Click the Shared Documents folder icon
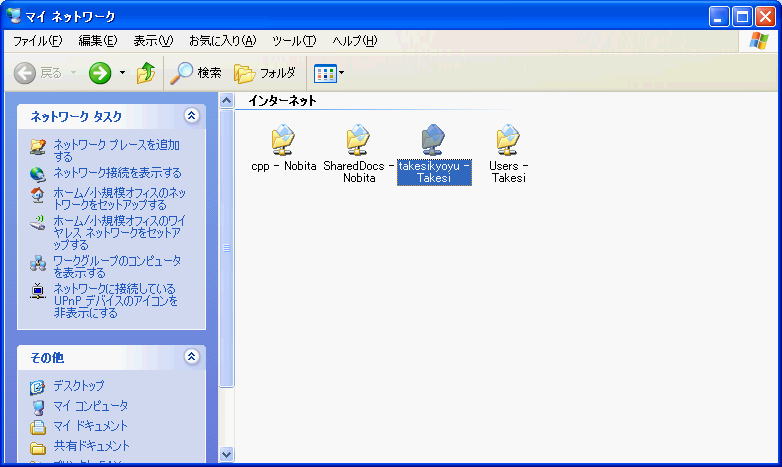782x467 pixels. 37,448
